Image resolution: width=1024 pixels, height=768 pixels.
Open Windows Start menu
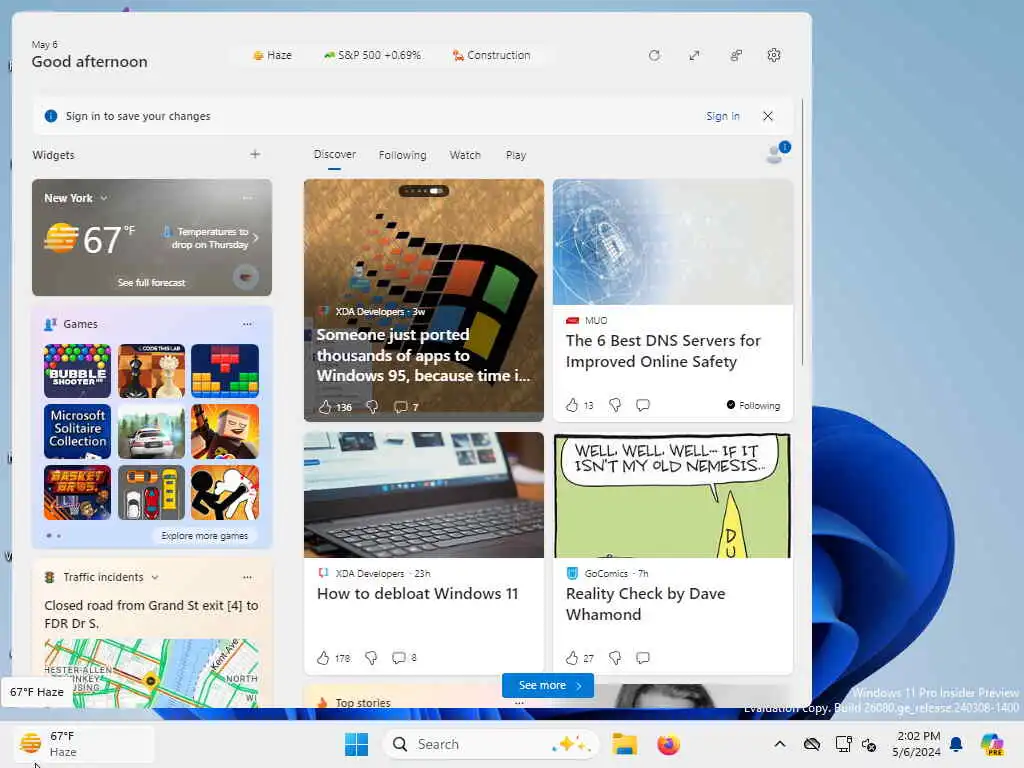tap(357, 744)
